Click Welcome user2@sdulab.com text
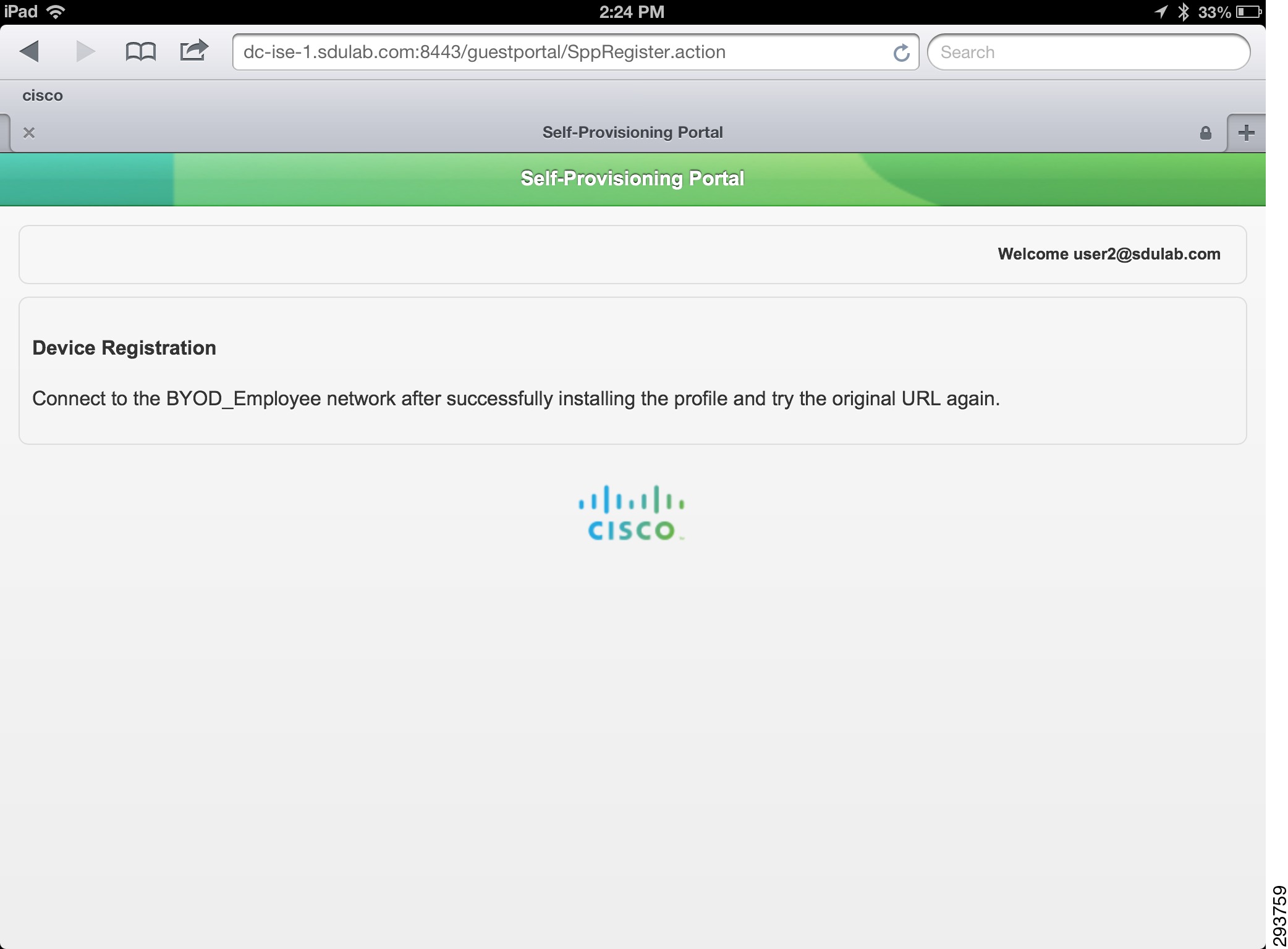The height and width of the screenshot is (949, 1288). (x=1109, y=254)
